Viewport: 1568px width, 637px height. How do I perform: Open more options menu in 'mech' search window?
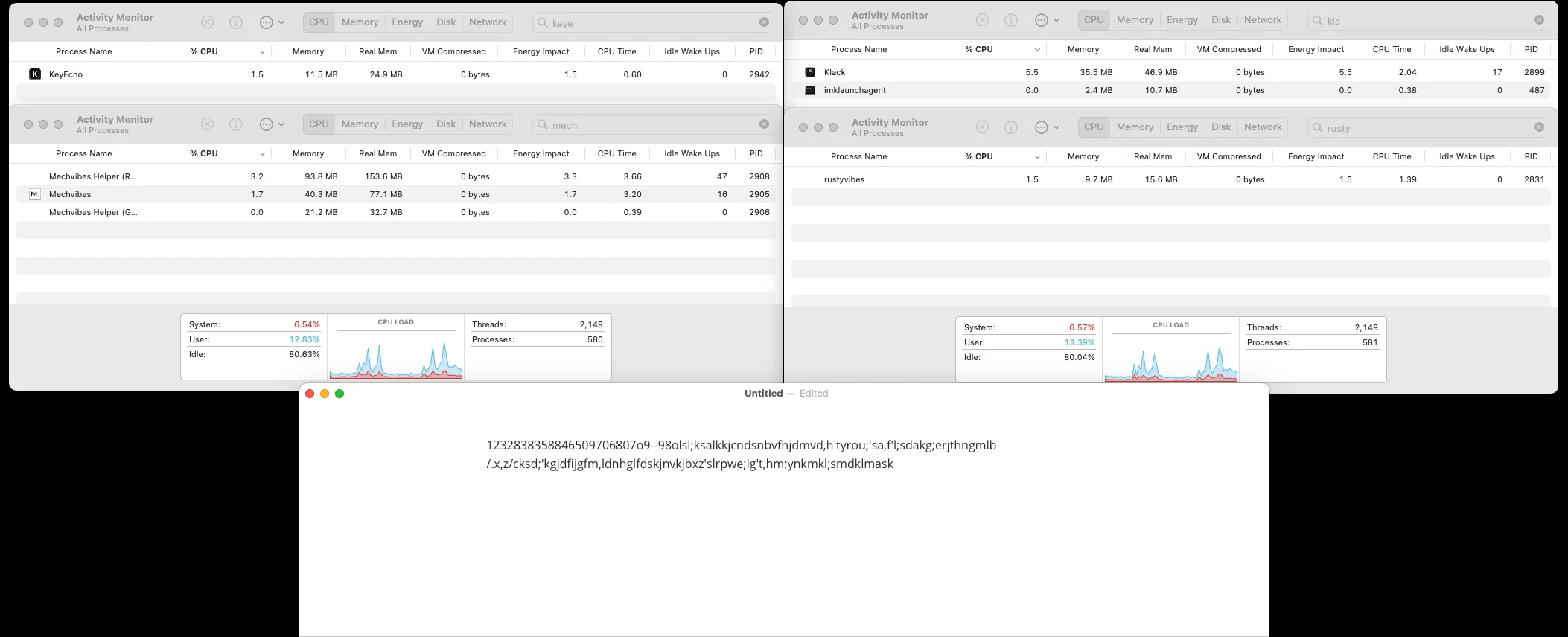[272, 124]
